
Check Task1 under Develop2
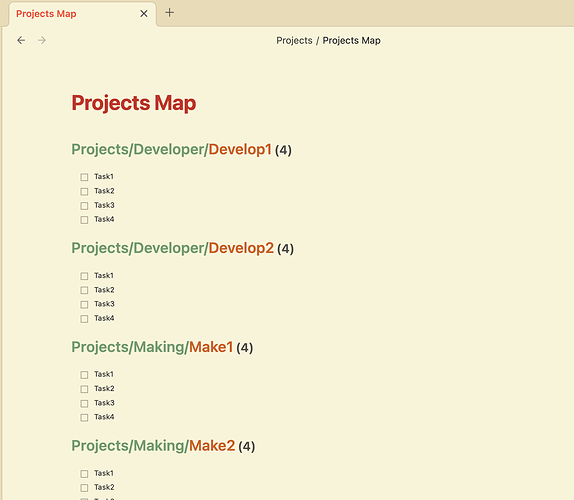pos(84,276)
